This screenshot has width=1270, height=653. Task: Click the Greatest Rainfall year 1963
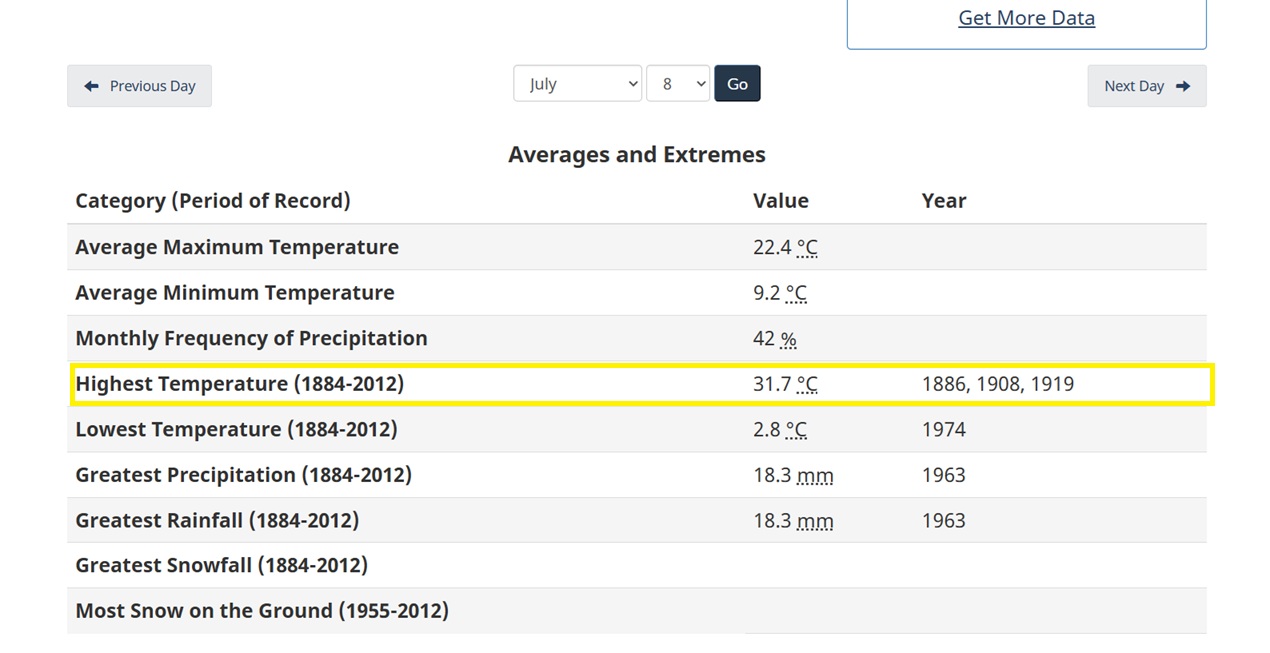click(x=944, y=521)
